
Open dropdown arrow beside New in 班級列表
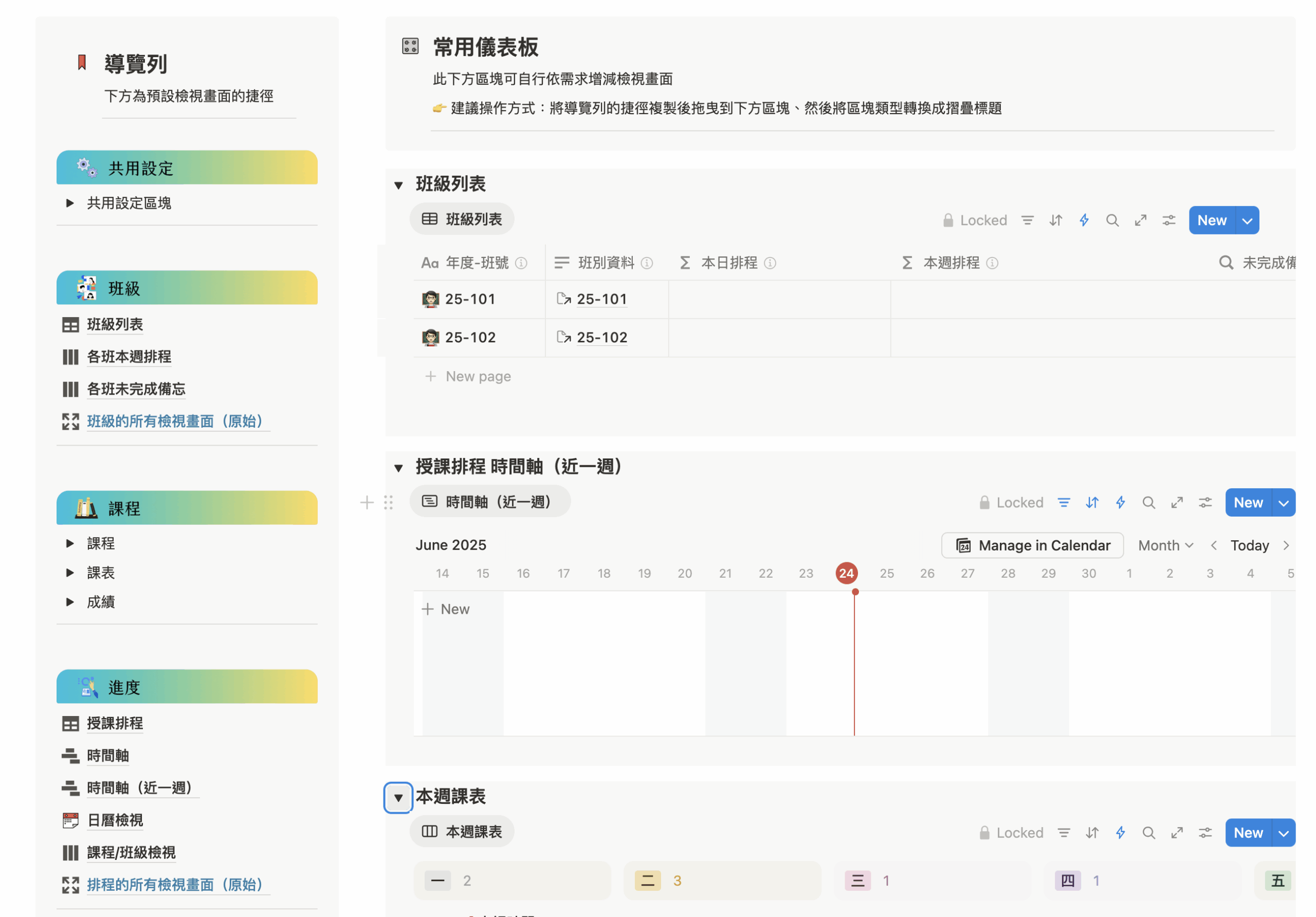coord(1247,221)
